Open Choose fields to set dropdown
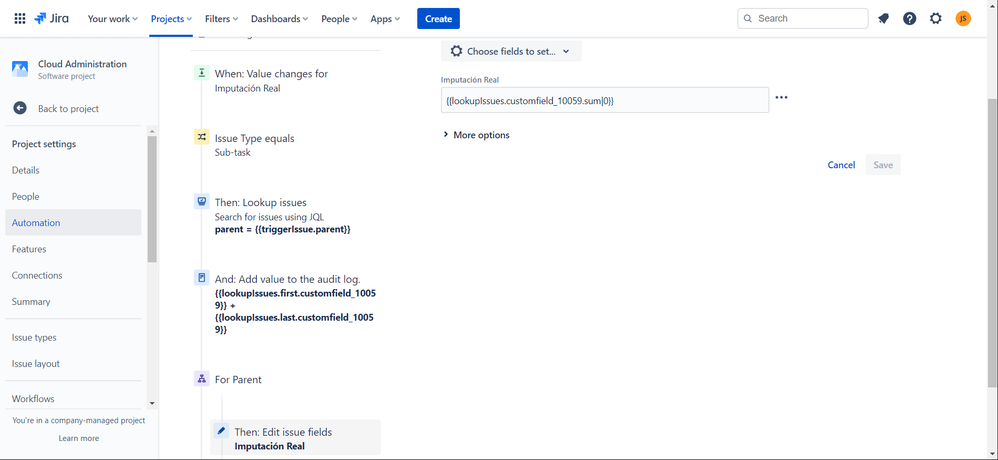998x460 pixels. [511, 52]
